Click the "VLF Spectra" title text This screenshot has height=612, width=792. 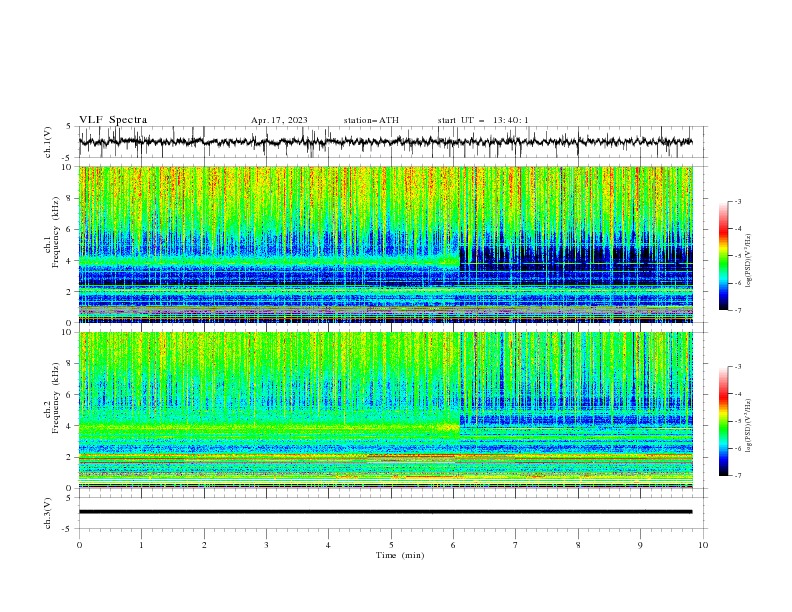coord(113,120)
